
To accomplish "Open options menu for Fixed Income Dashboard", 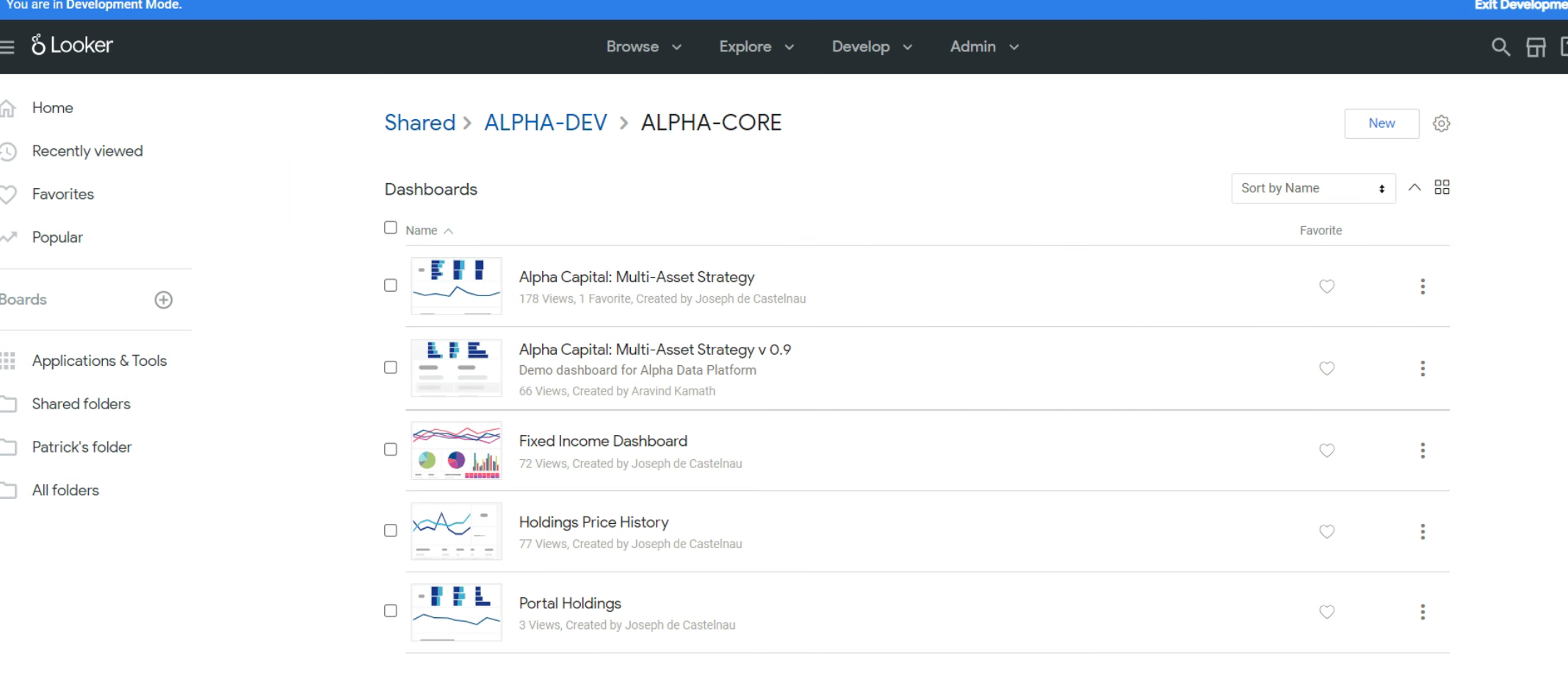I will point(1423,450).
